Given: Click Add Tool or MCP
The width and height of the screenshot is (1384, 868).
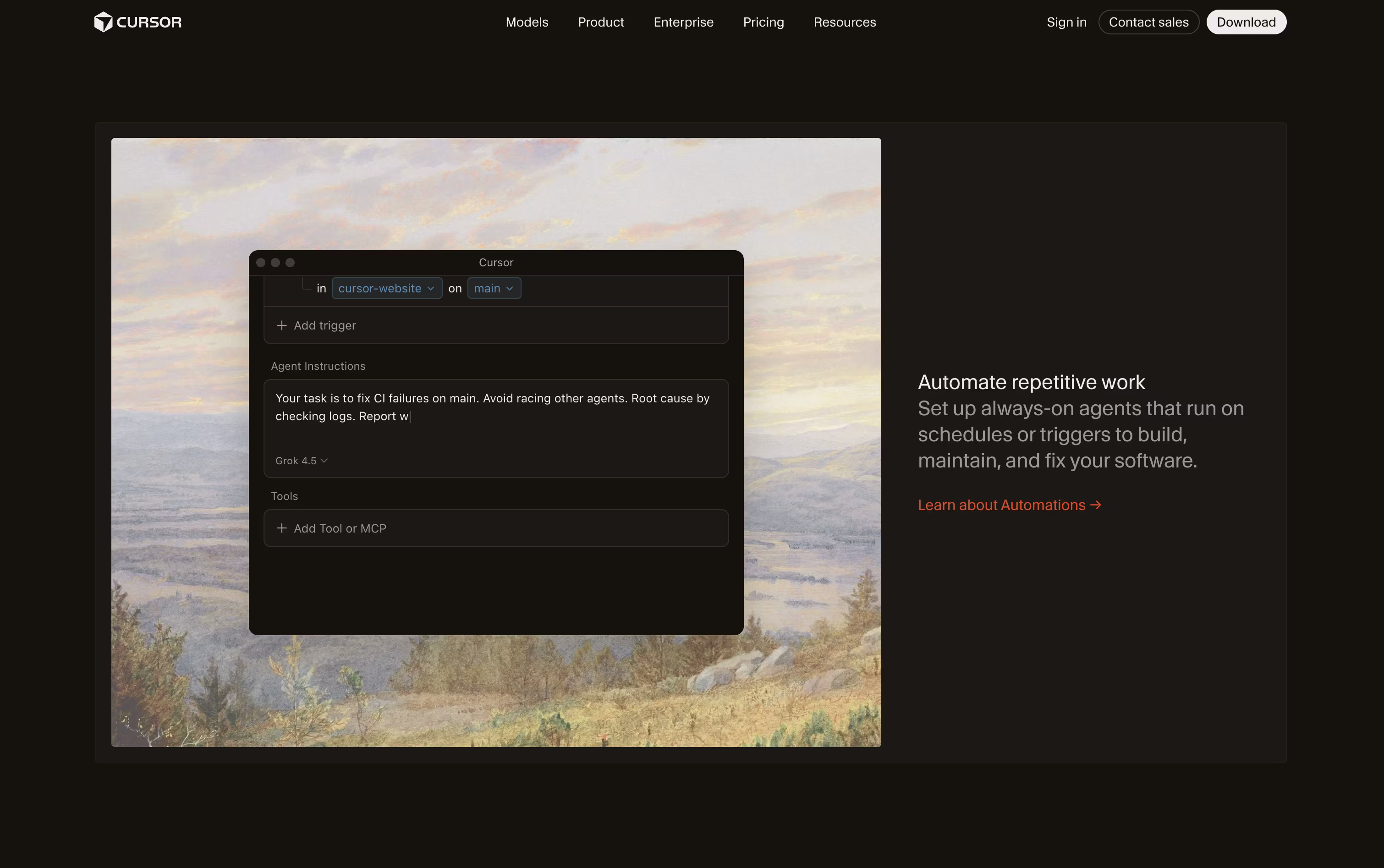Looking at the screenshot, I should 496,528.
